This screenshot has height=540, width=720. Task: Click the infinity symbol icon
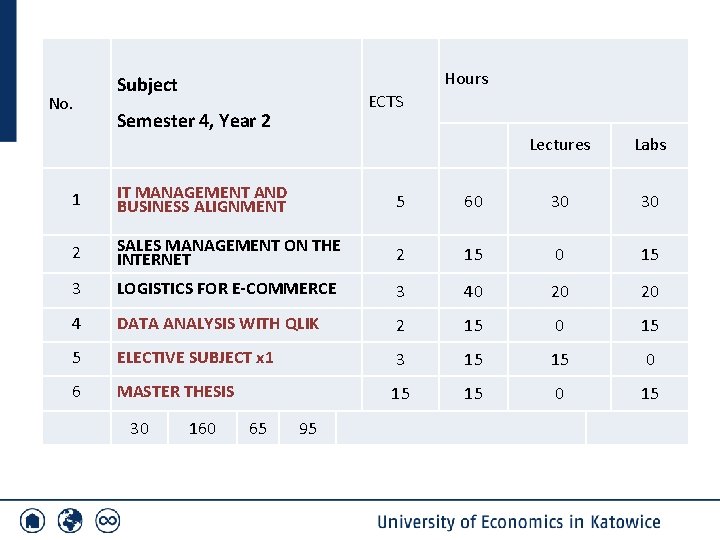pos(108,521)
